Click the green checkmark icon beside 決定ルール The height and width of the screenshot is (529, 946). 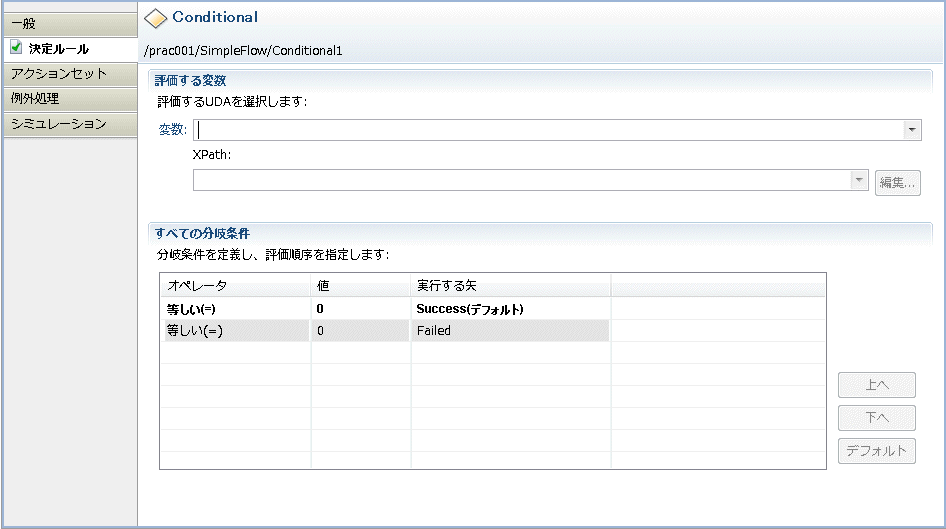[x=16, y=47]
